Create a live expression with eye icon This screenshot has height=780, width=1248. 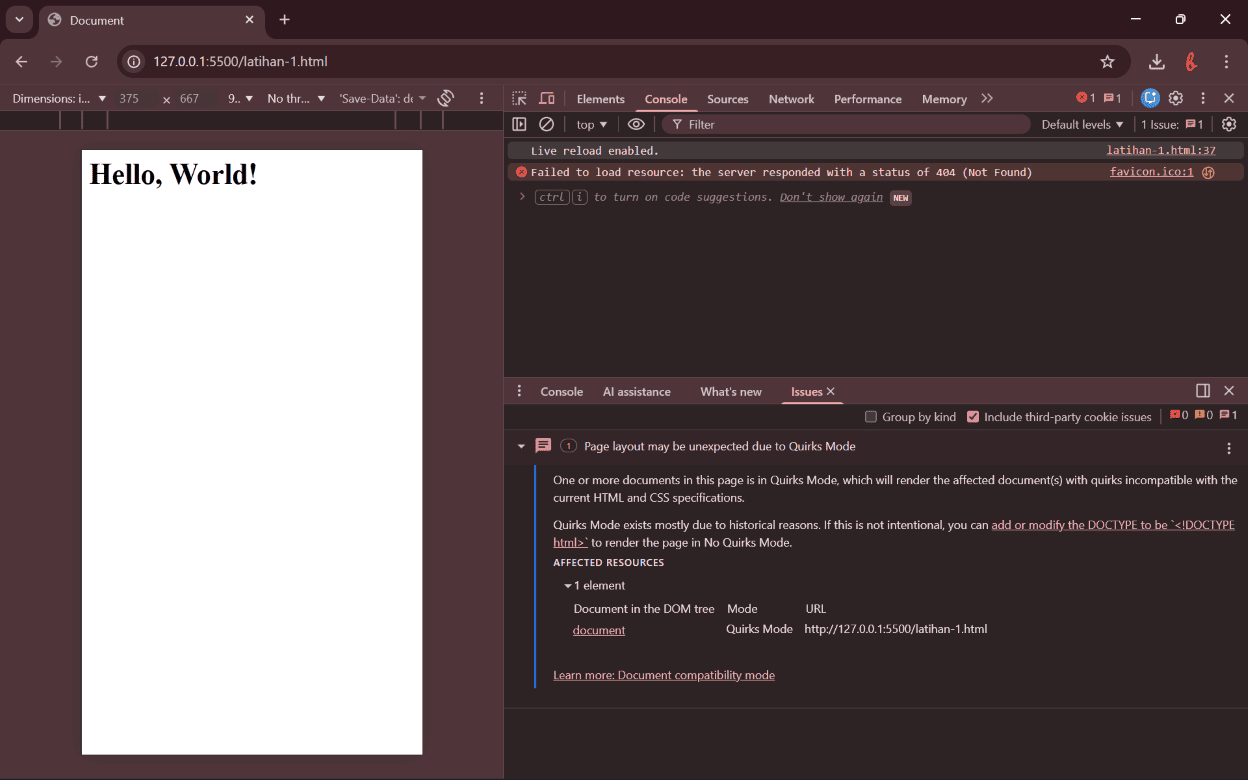(636, 124)
